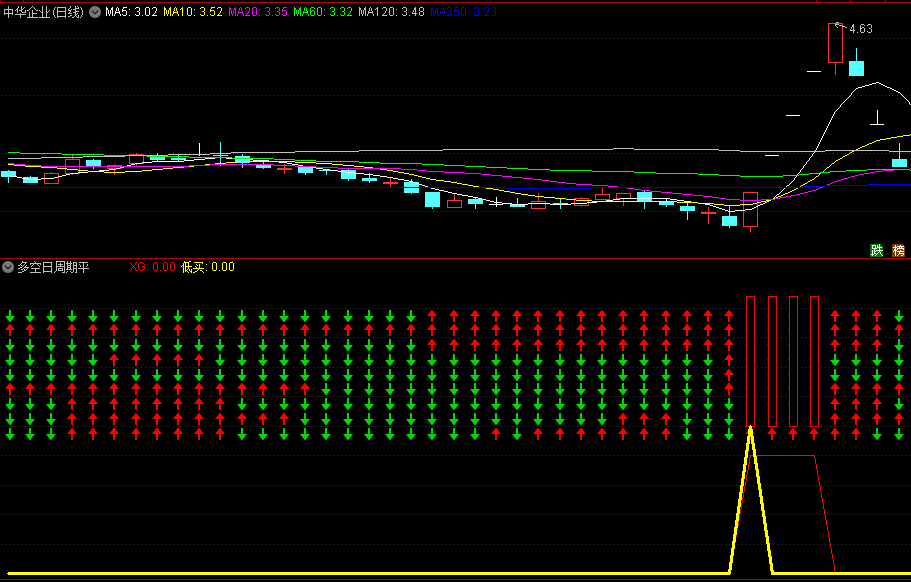Click the last tall red signal bar
This screenshot has width=911, height=582.
[x=814, y=360]
